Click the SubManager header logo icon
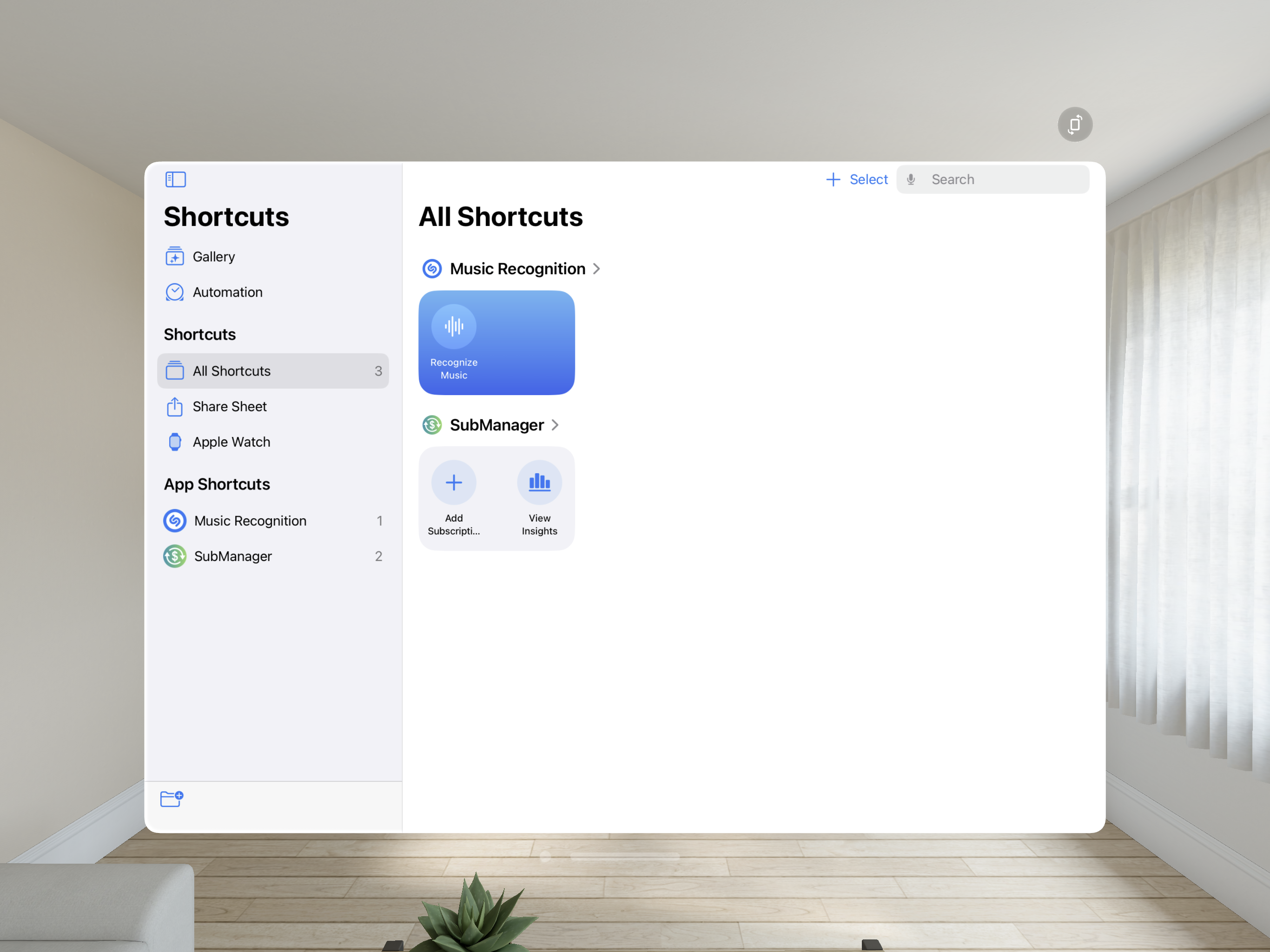Viewport: 1270px width, 952px height. [432, 425]
